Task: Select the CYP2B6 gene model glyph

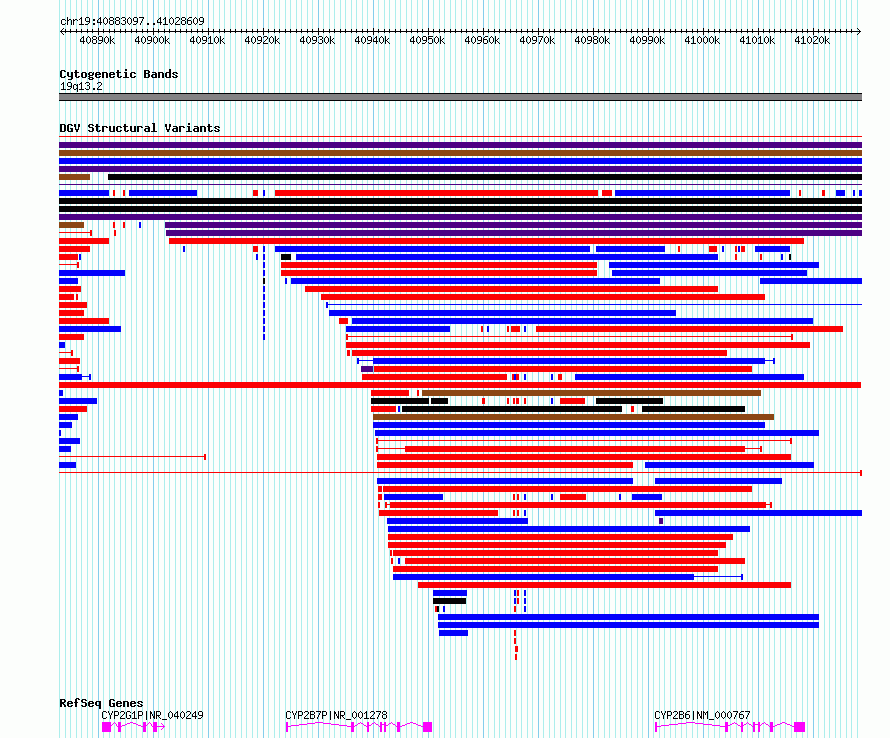Action: point(730,727)
